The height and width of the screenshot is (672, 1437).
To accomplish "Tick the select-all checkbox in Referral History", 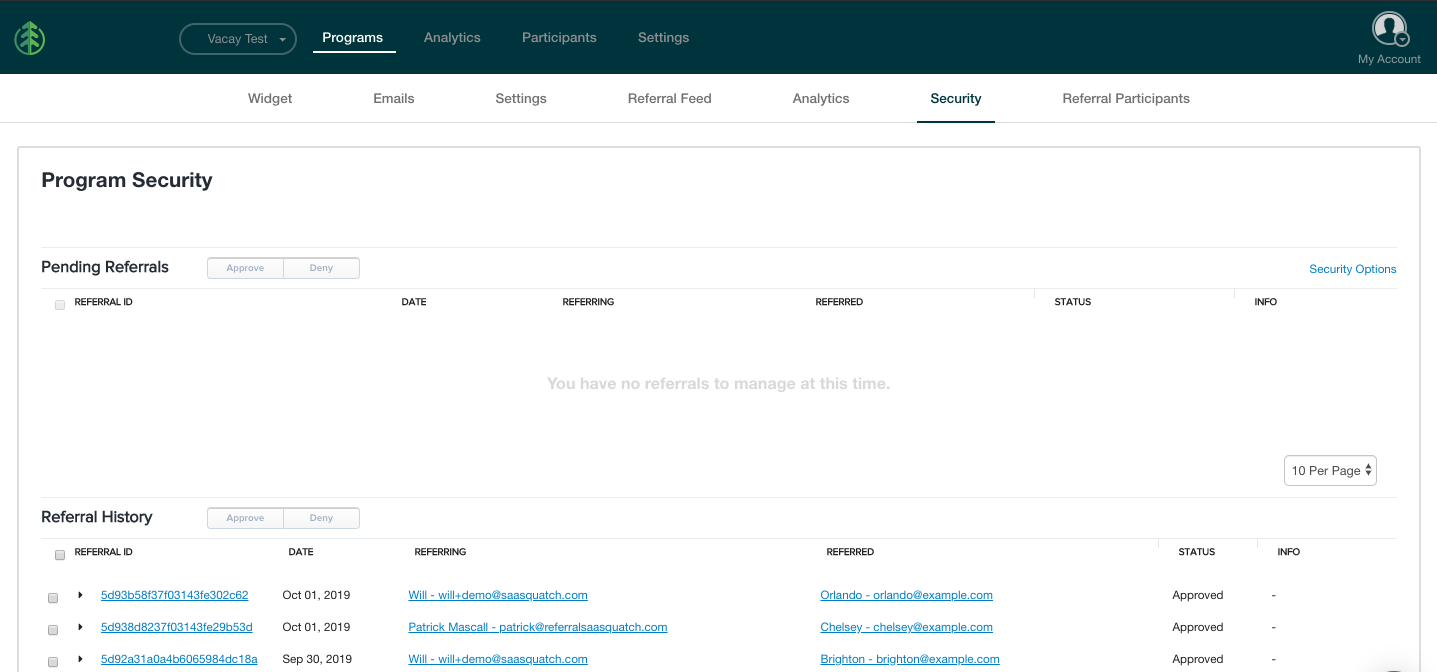I will [60, 554].
